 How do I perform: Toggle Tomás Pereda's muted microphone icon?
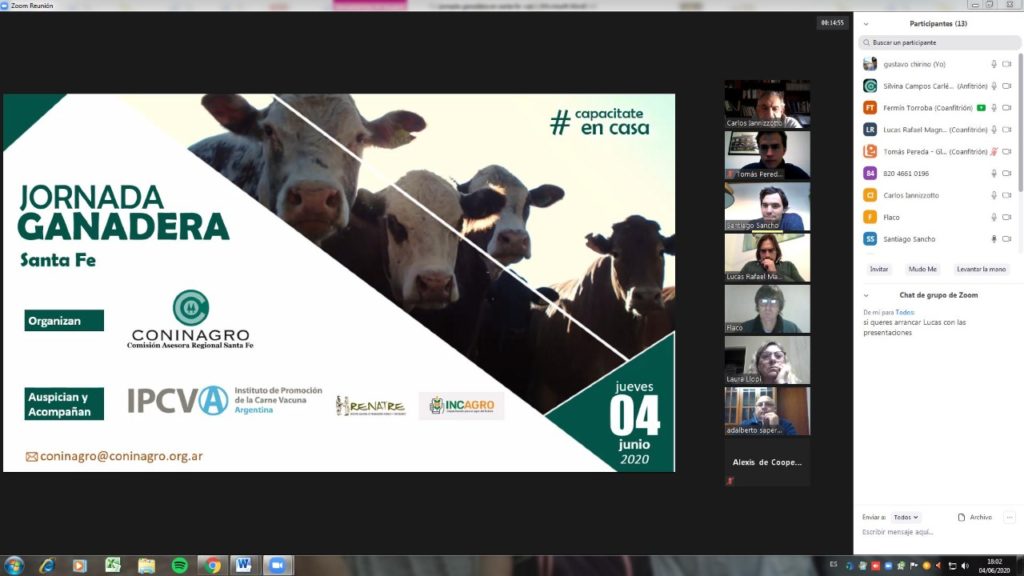coord(993,151)
